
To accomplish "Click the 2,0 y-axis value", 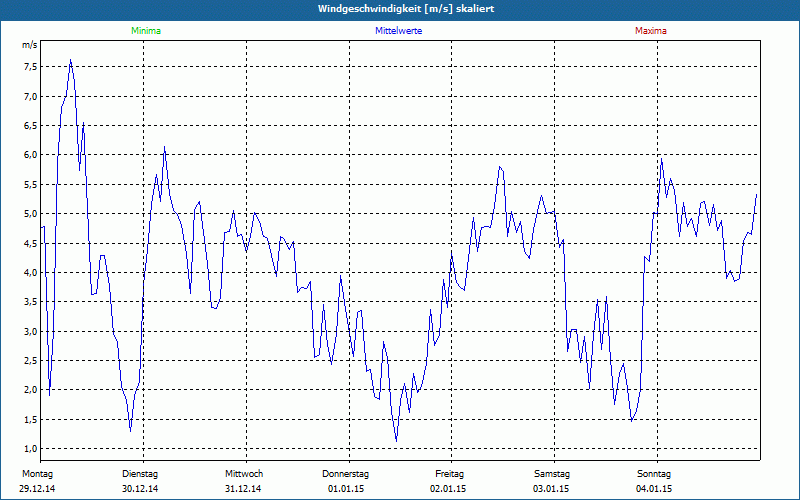I will (30, 390).
